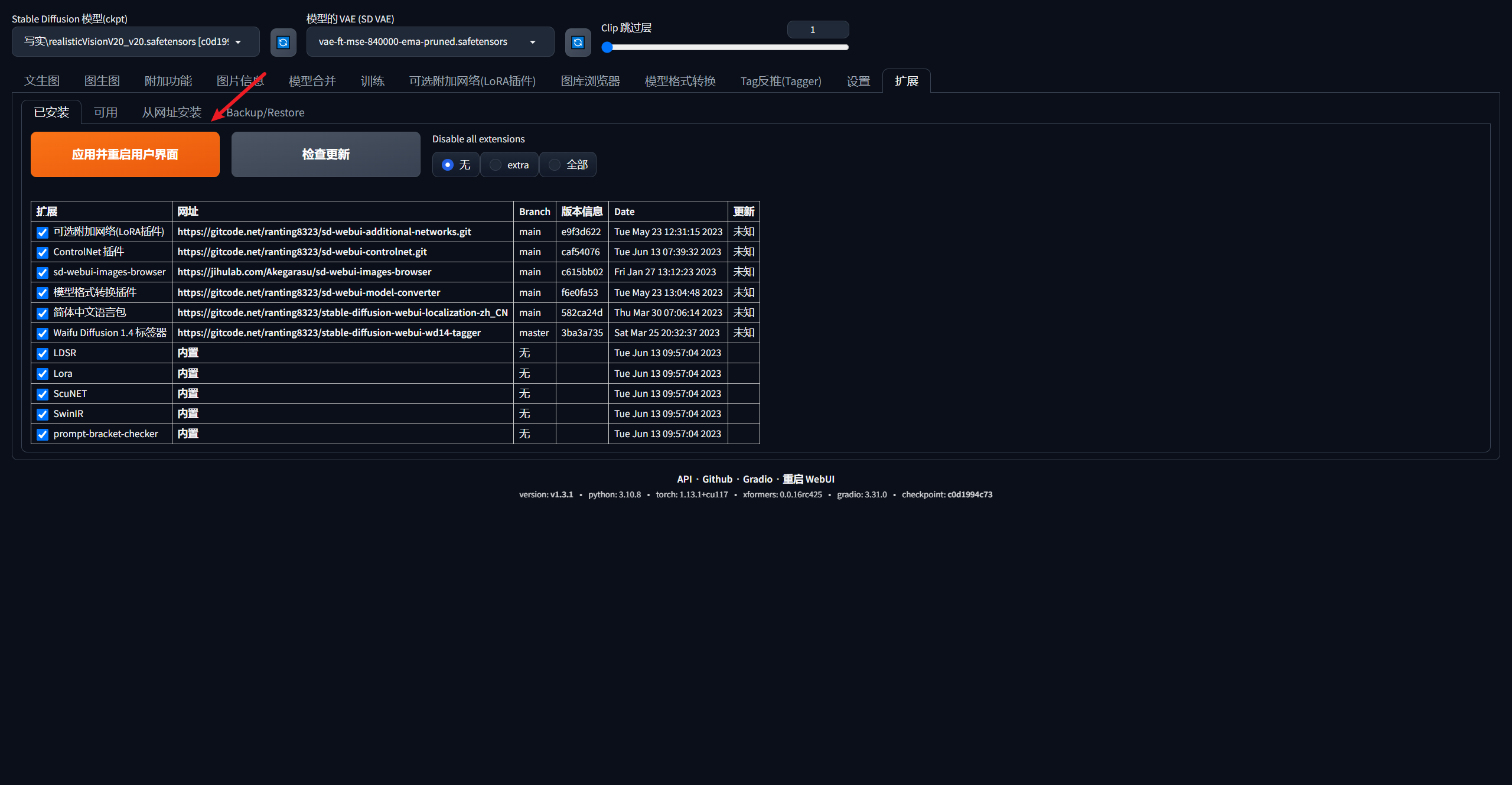The image size is (1512, 785).
Task: Select the 从网址安装 sub-tab
Action: click(171, 112)
